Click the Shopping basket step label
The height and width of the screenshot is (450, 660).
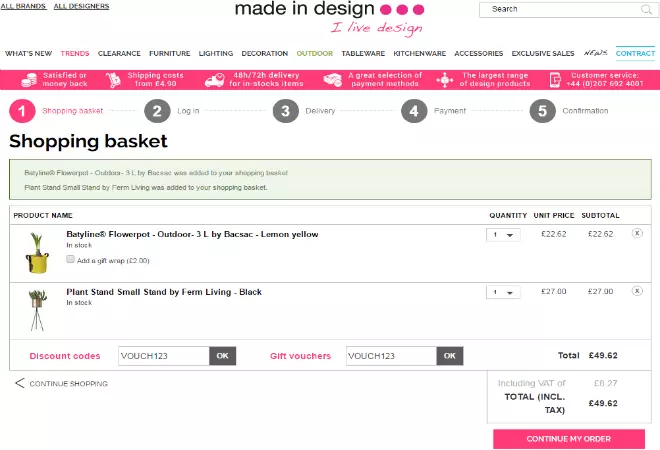(x=72, y=111)
